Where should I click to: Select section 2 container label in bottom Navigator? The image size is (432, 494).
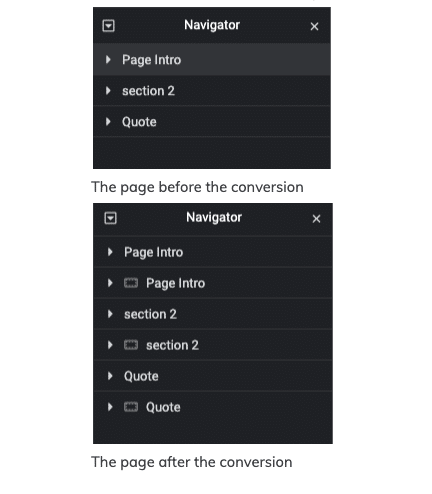point(172,345)
